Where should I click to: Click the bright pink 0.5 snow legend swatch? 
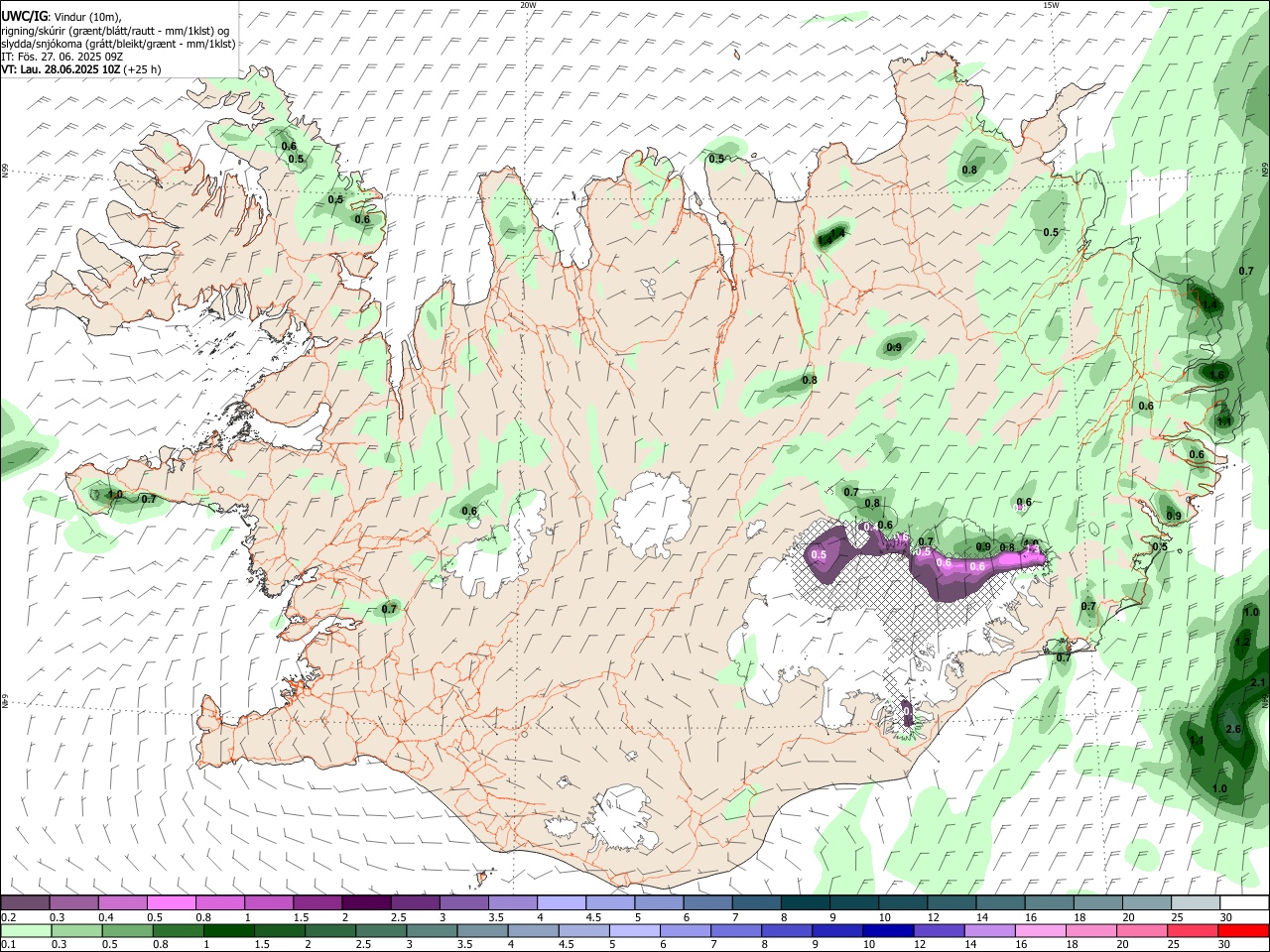pyautogui.click(x=171, y=902)
